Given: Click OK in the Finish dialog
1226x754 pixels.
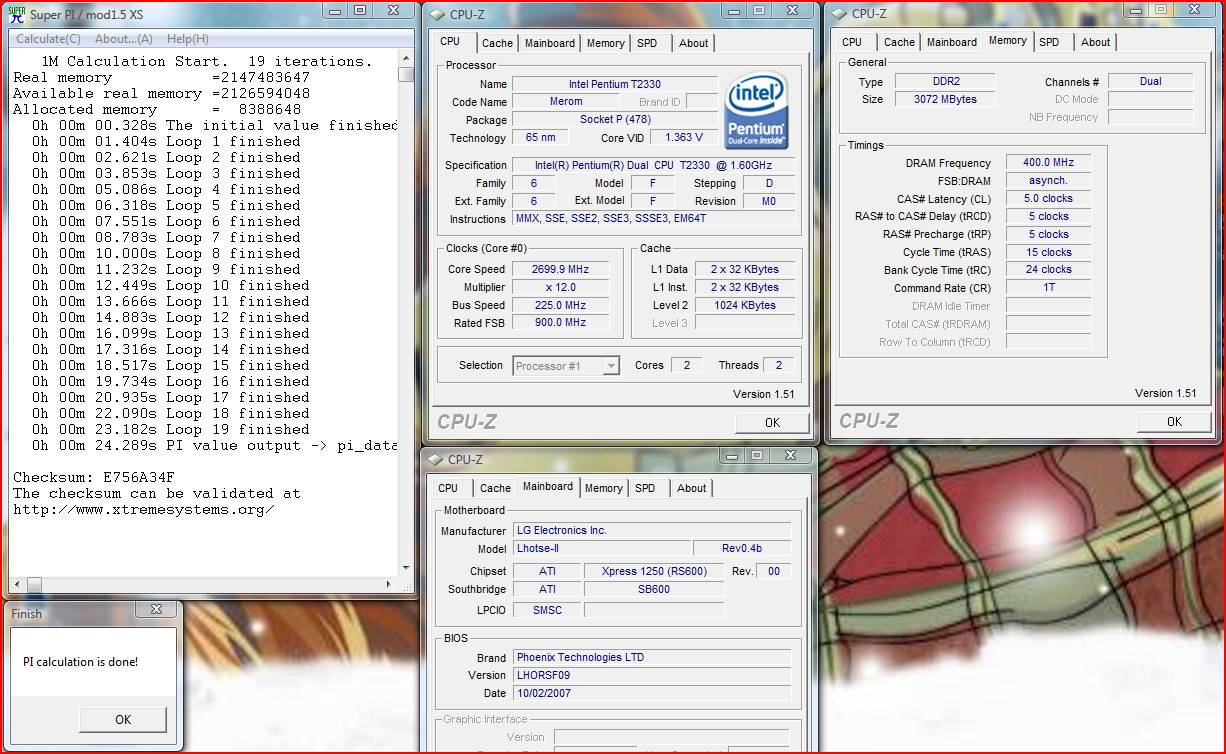Looking at the screenshot, I should [123, 719].
